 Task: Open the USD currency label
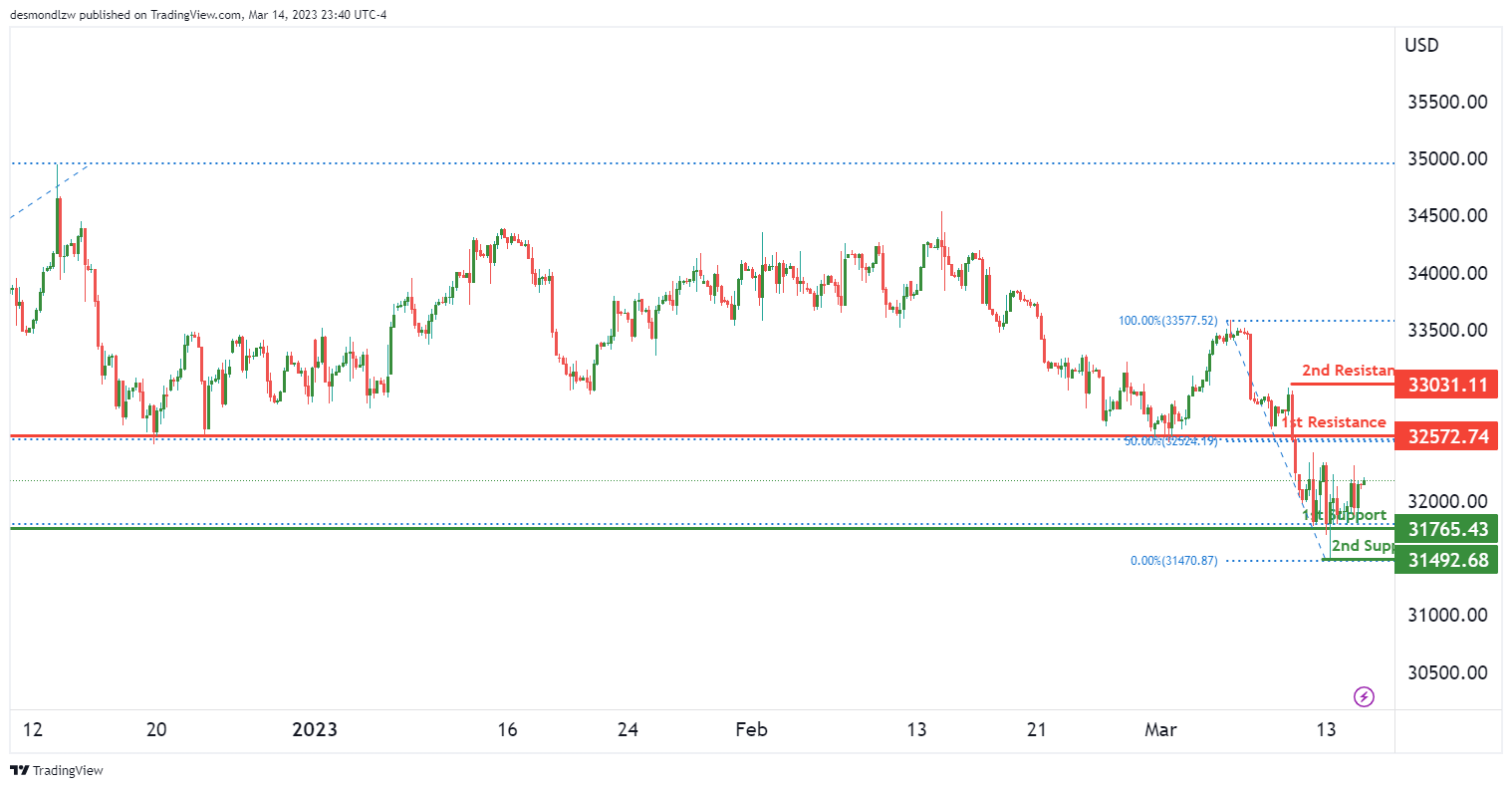(1421, 45)
